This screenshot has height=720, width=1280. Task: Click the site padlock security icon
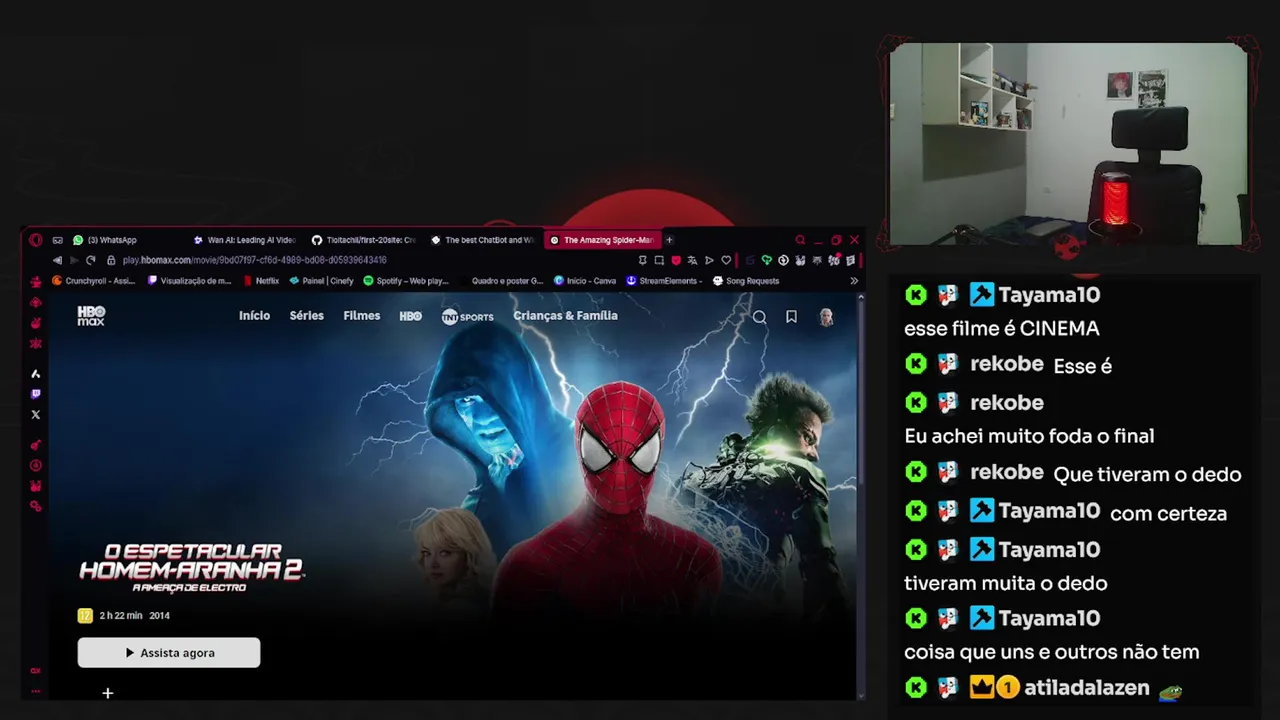[111, 260]
